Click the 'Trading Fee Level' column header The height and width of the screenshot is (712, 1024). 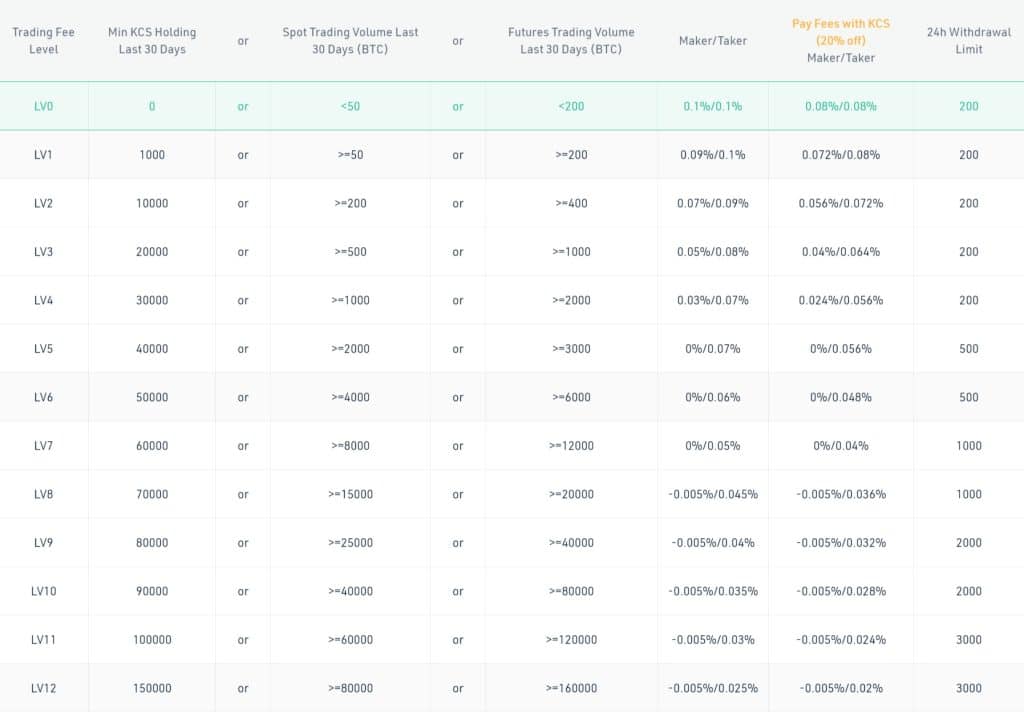point(43,41)
